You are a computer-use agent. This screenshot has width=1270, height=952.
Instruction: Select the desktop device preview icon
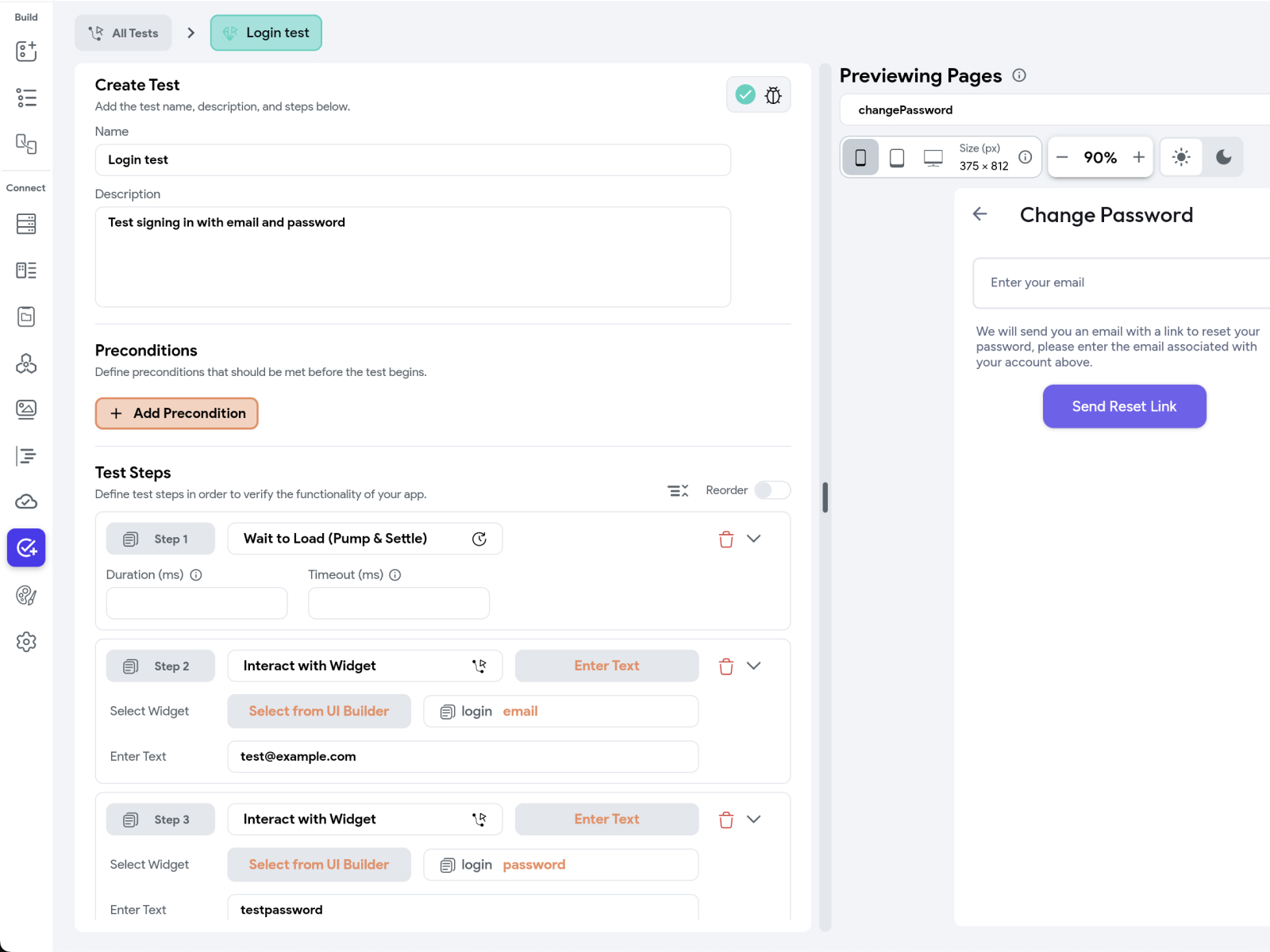[x=933, y=158]
